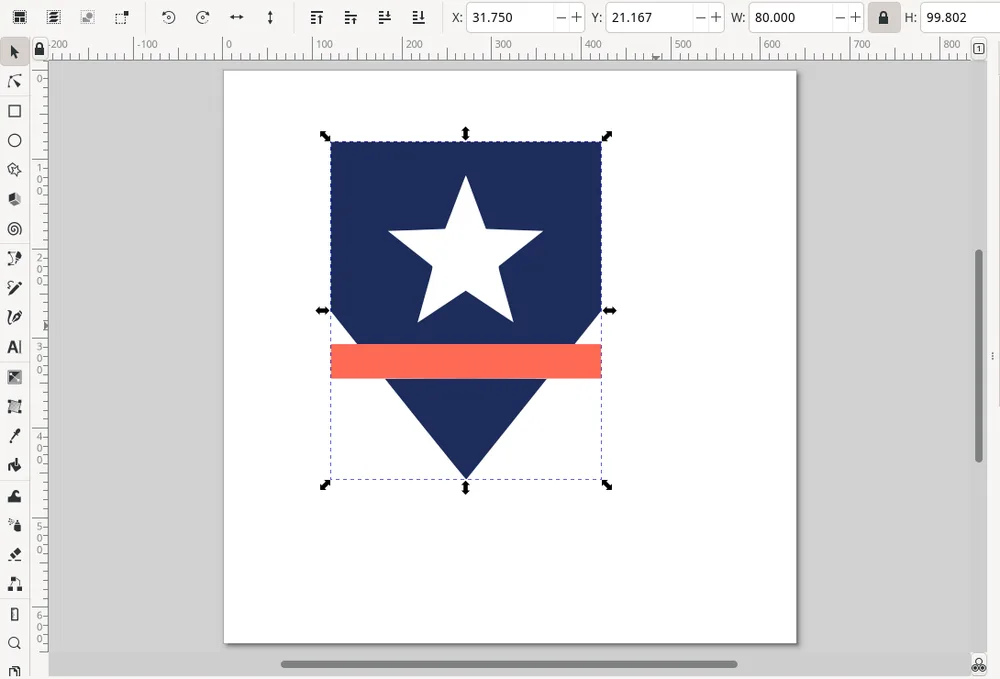Select the Pages tool
The image size is (1000, 679).
click(15, 671)
